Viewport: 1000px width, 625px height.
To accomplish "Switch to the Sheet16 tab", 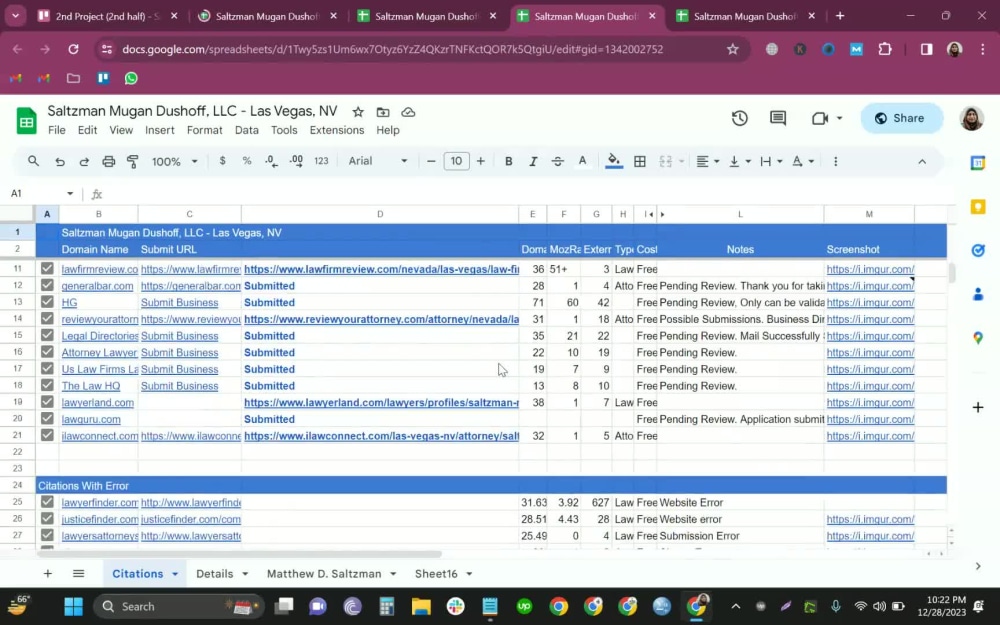I will click(436, 574).
